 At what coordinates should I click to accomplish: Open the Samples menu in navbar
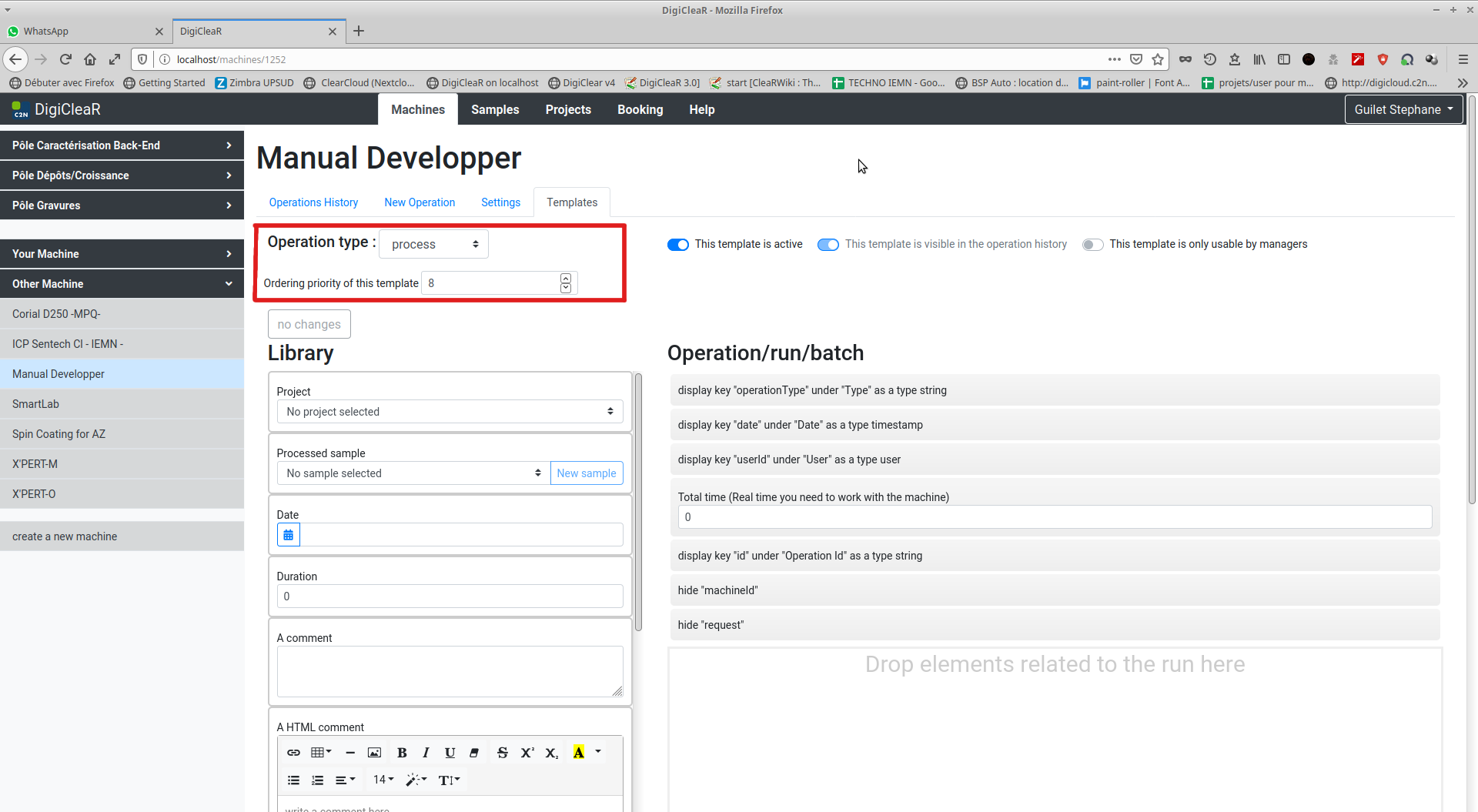pyautogui.click(x=495, y=109)
